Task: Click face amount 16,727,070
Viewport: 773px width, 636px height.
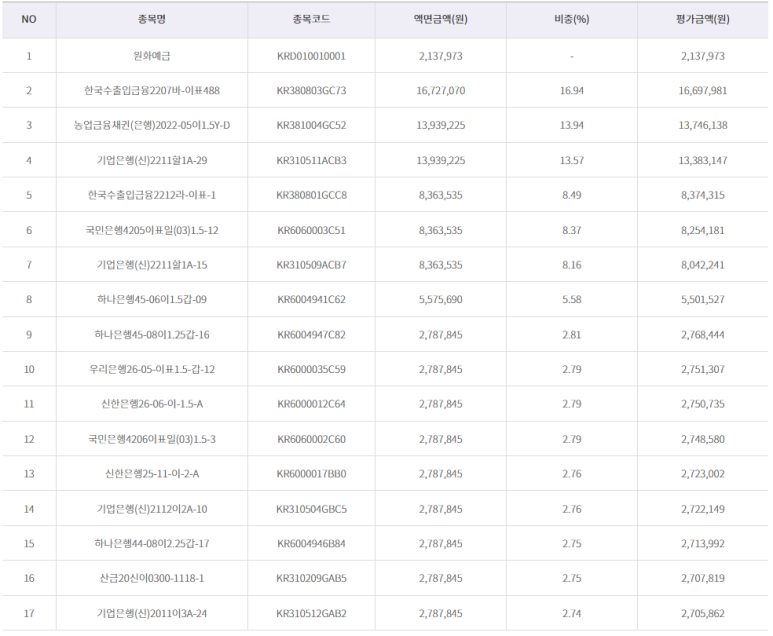Action: point(441,91)
